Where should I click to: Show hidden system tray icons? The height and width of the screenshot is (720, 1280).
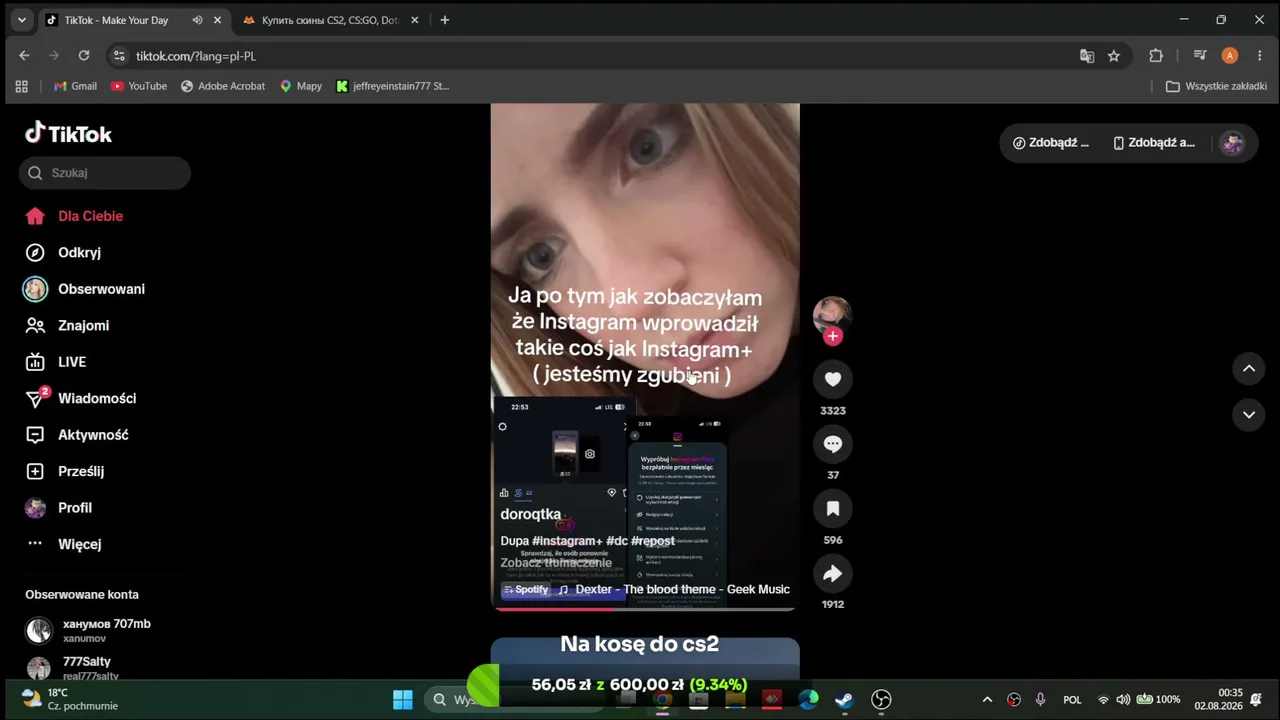987,699
